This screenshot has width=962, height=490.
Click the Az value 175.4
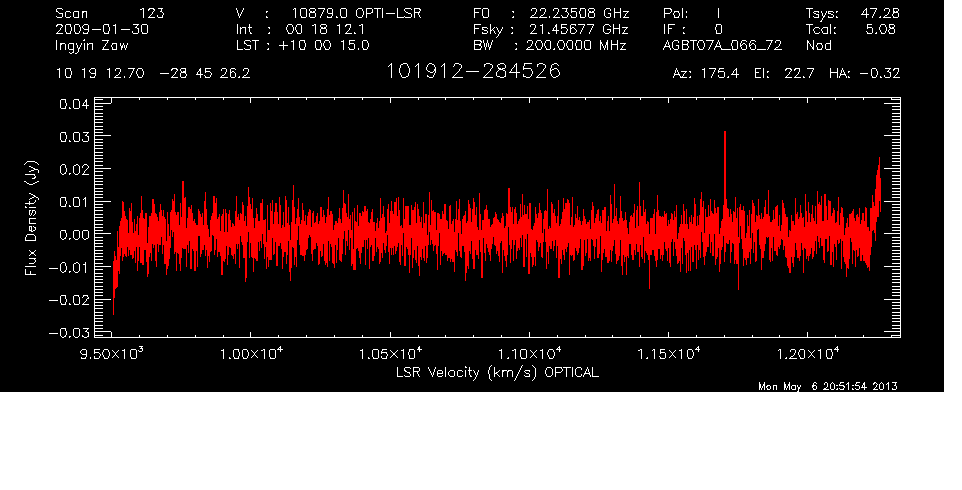click(718, 73)
